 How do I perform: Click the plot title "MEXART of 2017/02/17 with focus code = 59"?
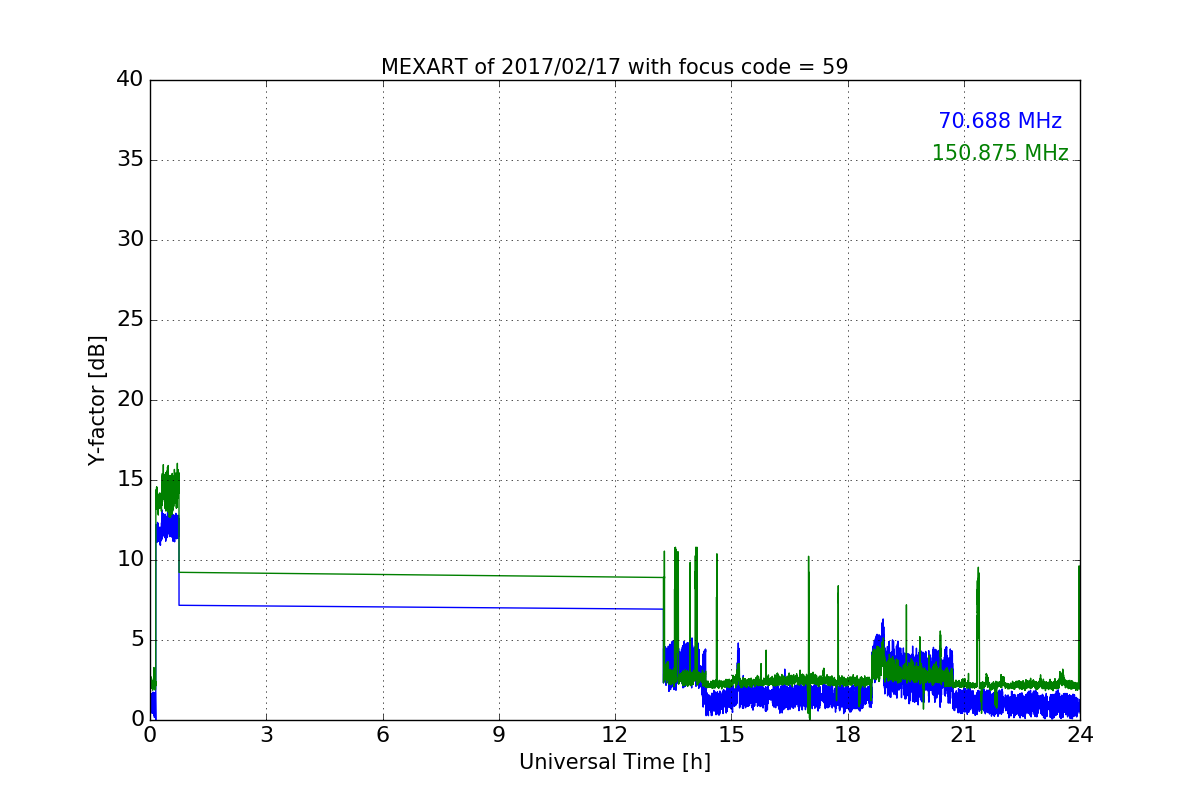click(x=614, y=67)
